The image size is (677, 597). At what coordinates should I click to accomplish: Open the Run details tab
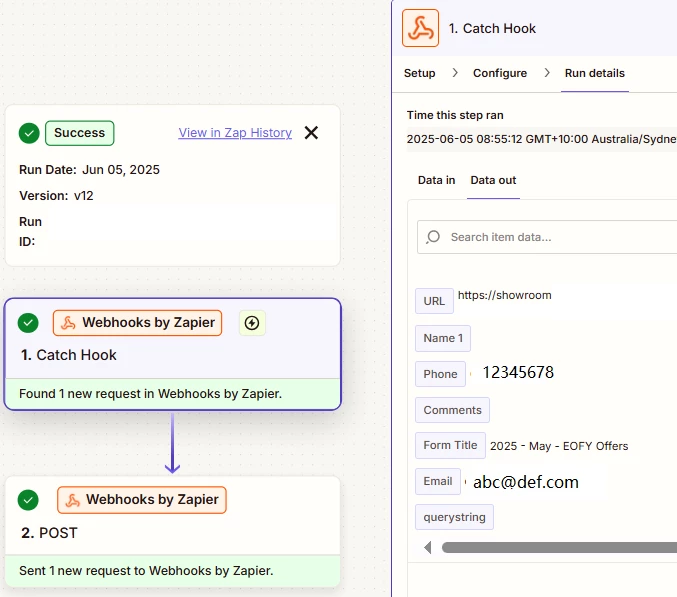[595, 73]
